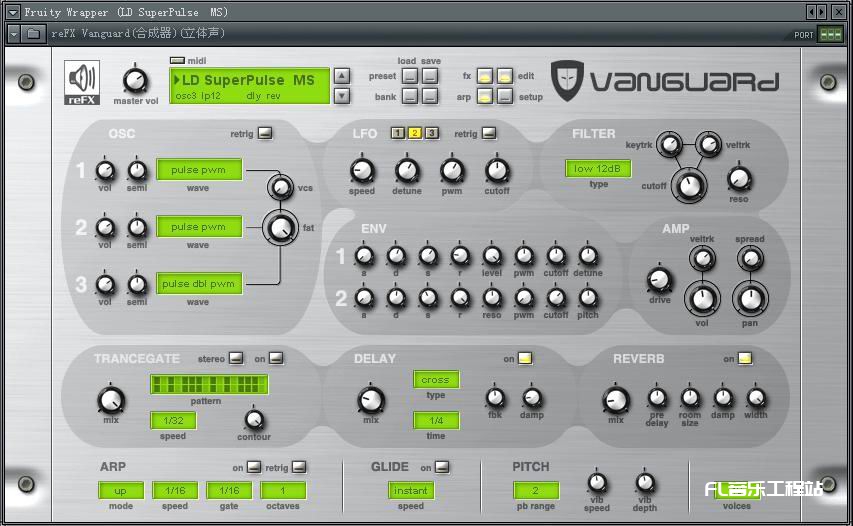Open the delay time 1/4 selector
Image resolution: width=853 pixels, height=526 pixels.
(436, 420)
